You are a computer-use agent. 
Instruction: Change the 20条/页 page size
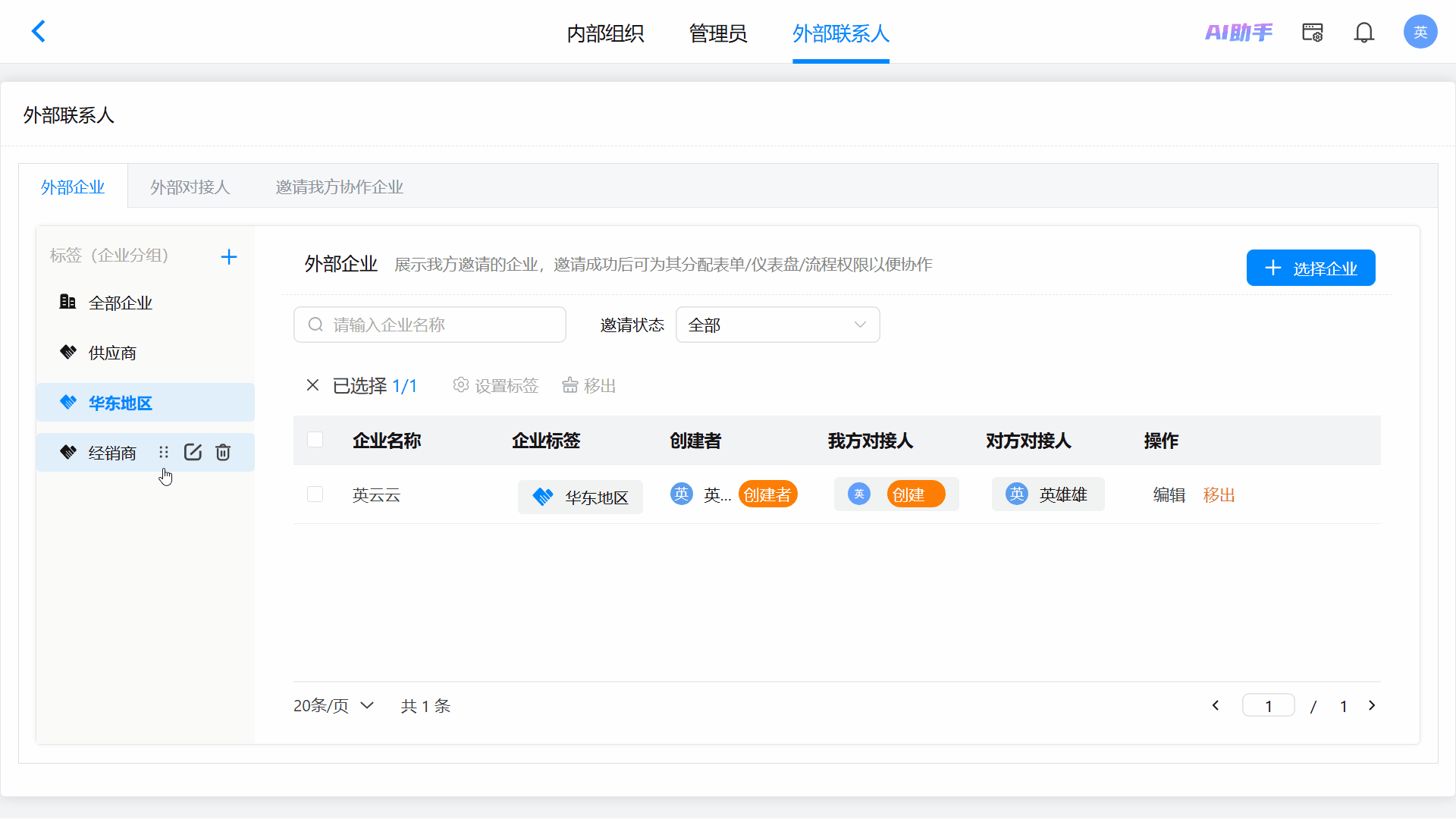334,706
